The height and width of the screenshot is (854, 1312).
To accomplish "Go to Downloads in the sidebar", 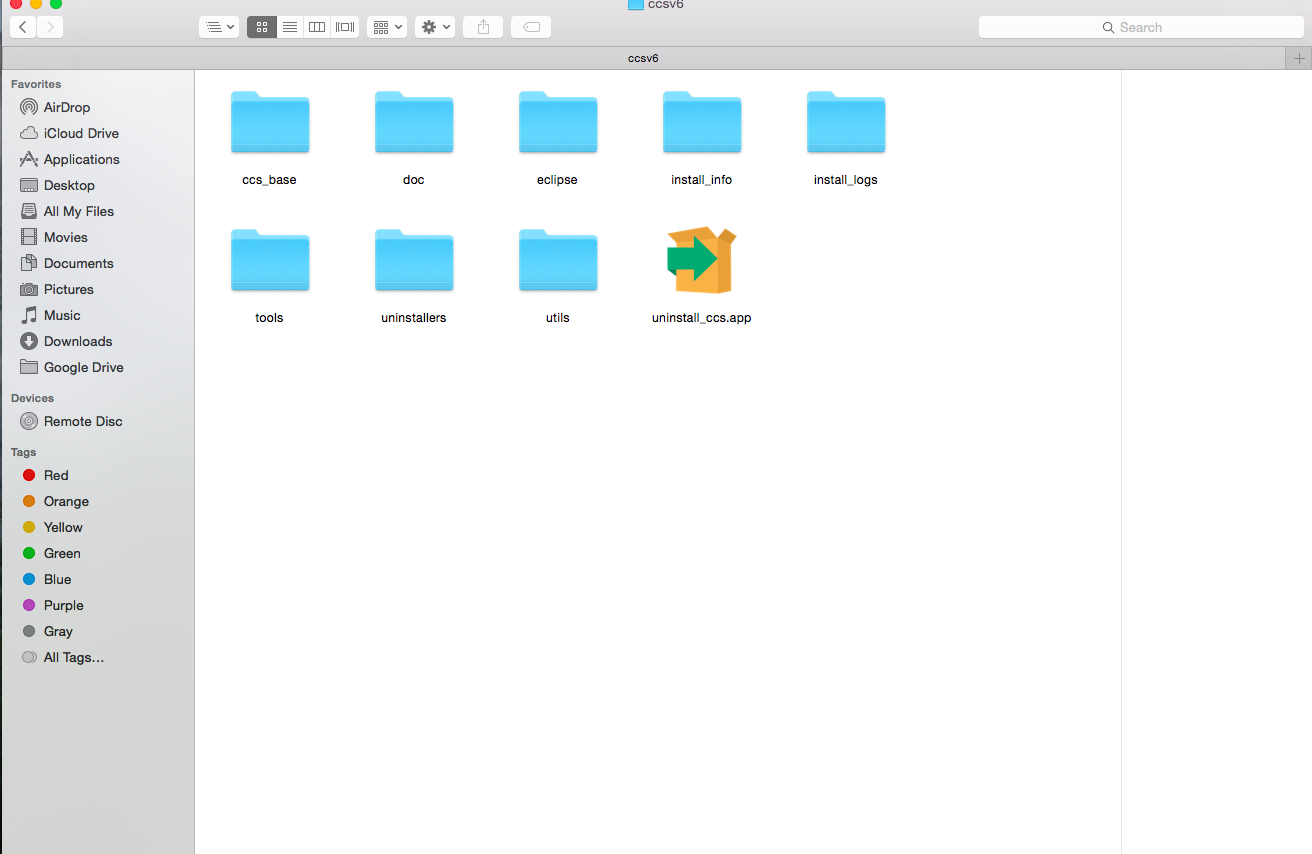I will 68,341.
